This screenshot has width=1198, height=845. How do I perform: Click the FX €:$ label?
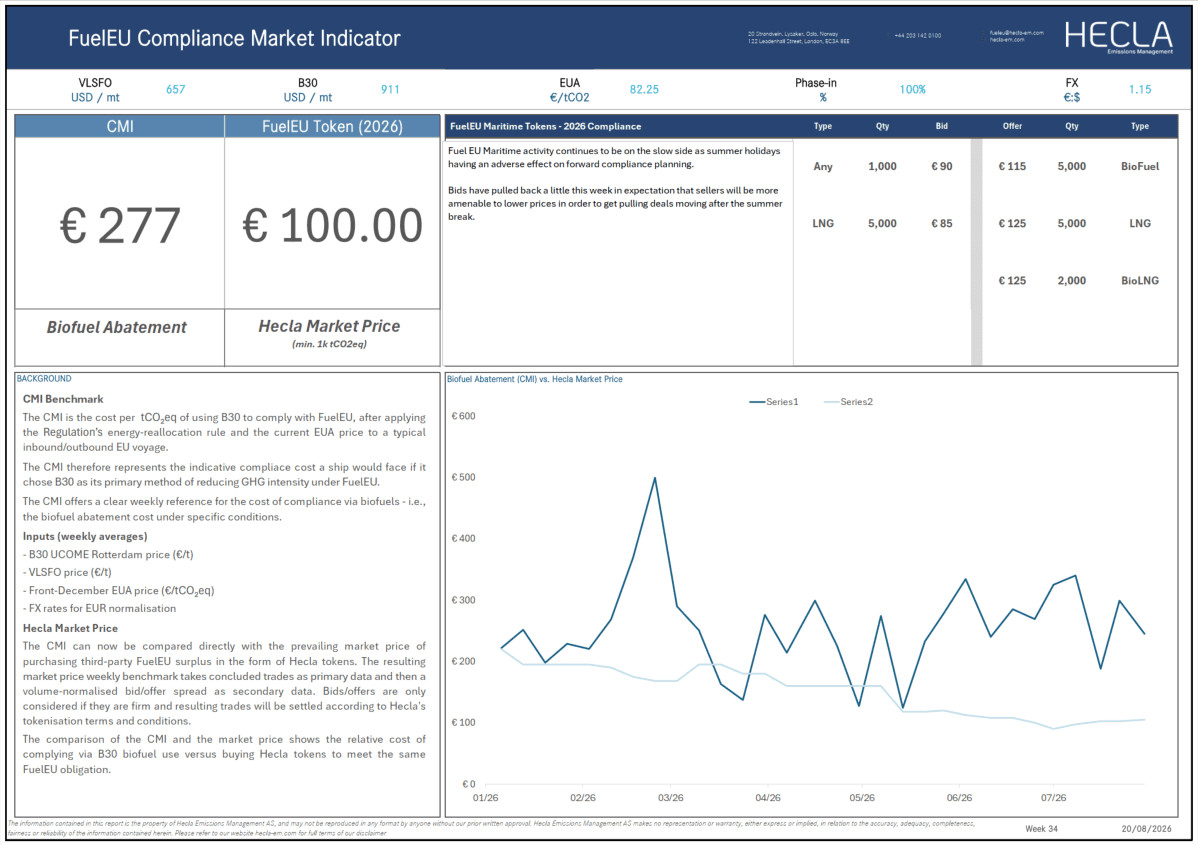point(1072,90)
